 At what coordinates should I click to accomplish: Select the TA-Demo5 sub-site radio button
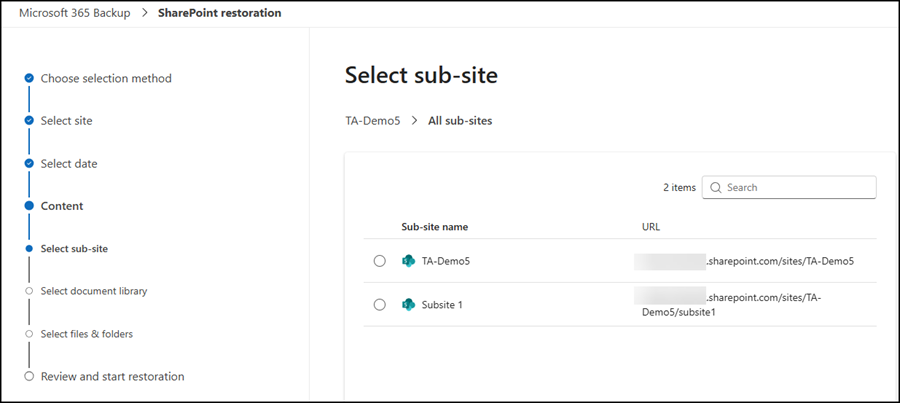point(379,261)
